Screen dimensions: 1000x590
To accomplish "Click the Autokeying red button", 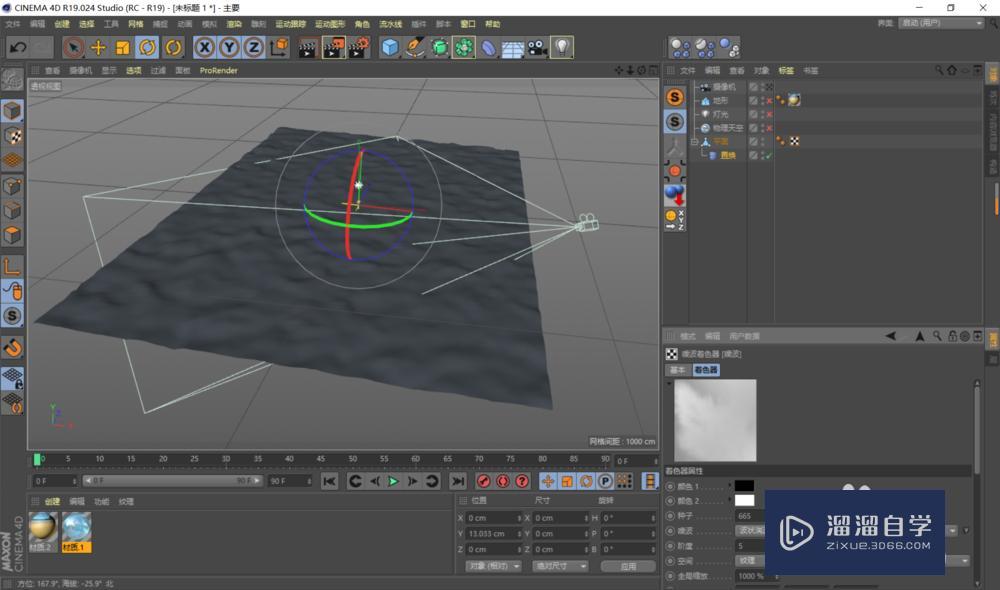I will [x=503, y=482].
